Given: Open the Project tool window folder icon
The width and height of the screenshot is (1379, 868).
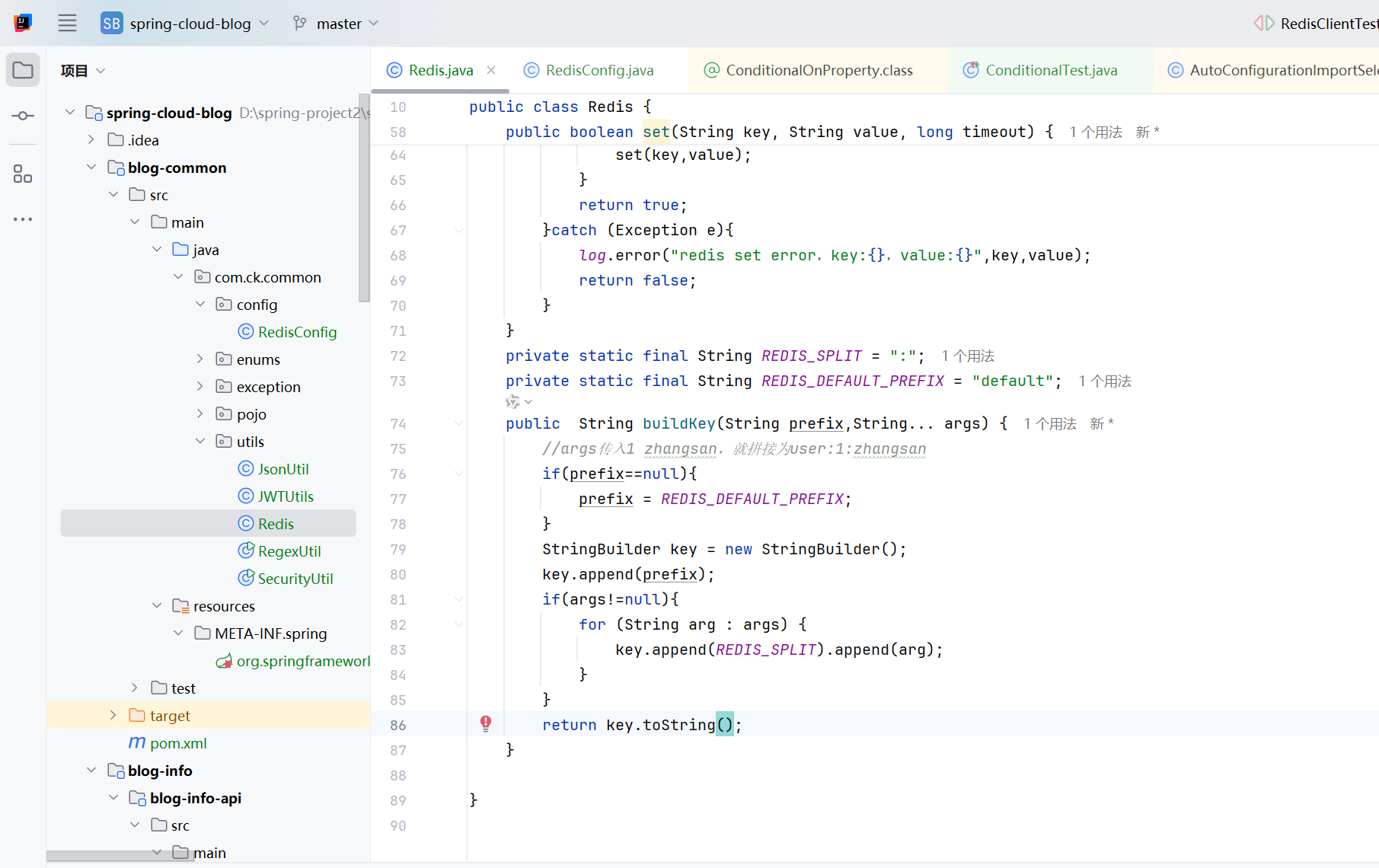Looking at the screenshot, I should [23, 71].
